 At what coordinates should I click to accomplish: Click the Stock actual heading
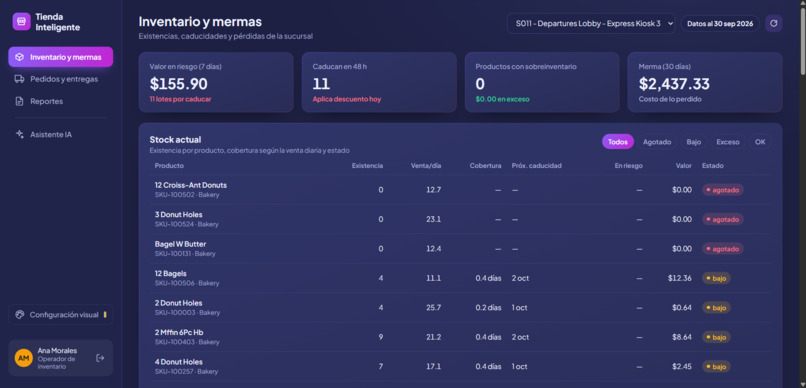click(175, 140)
